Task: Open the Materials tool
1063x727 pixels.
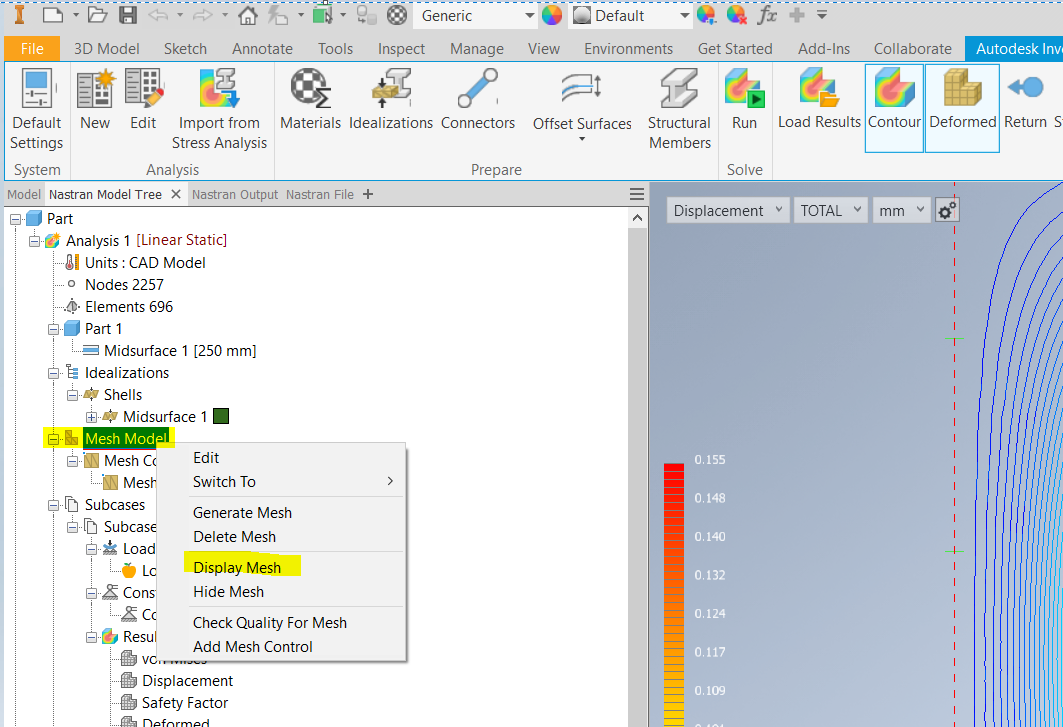Action: pos(310,100)
